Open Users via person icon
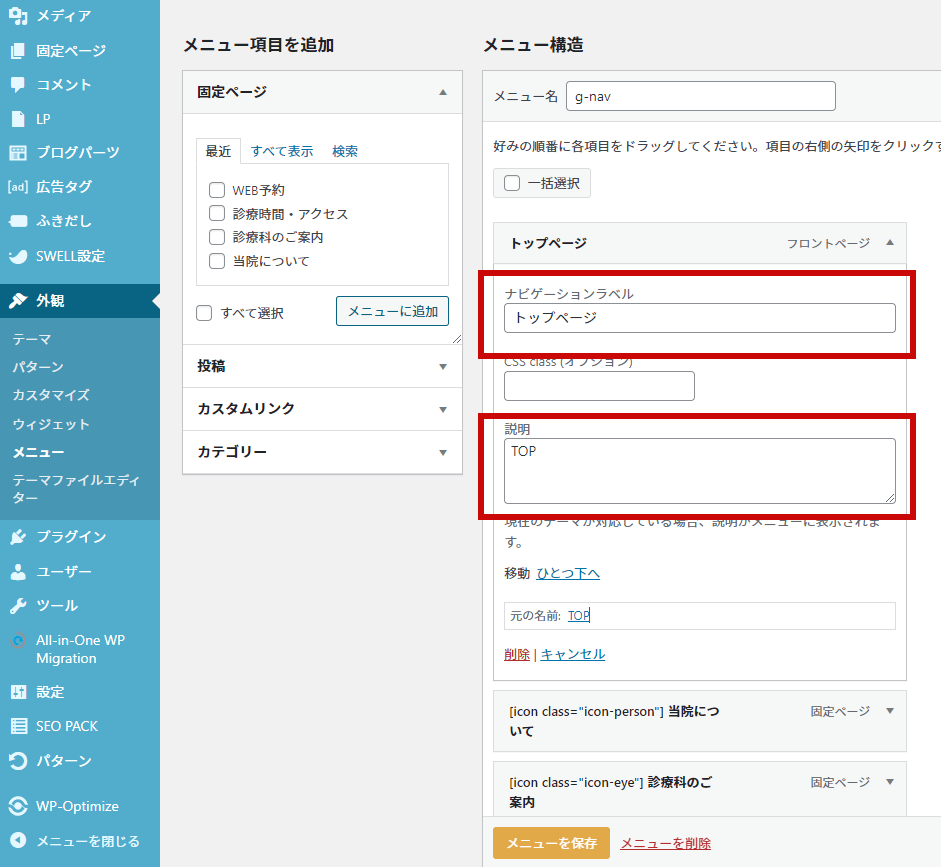Viewport: 941px width, 867px height. pos(18,572)
